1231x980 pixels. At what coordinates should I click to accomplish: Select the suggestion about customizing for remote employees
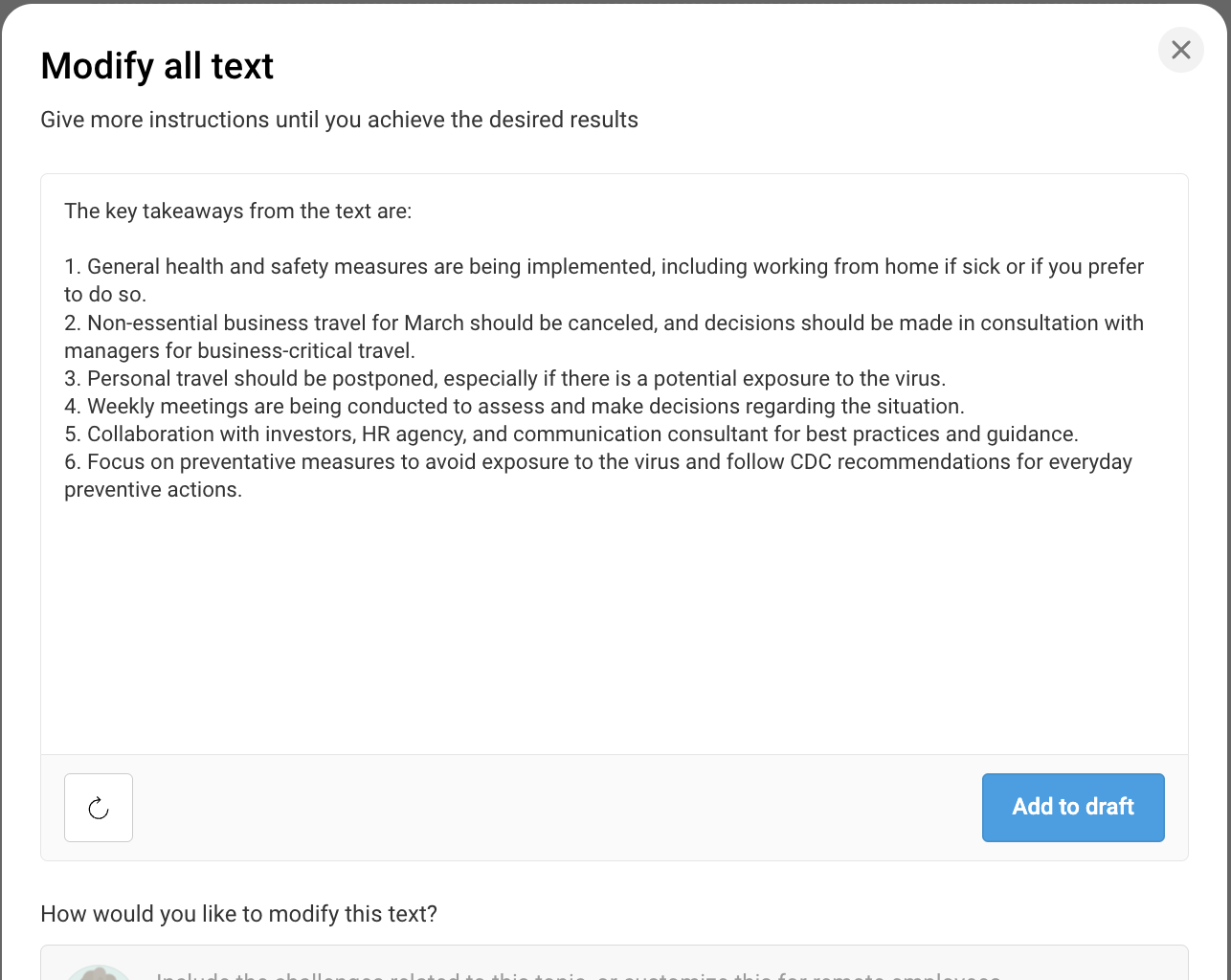574,974
